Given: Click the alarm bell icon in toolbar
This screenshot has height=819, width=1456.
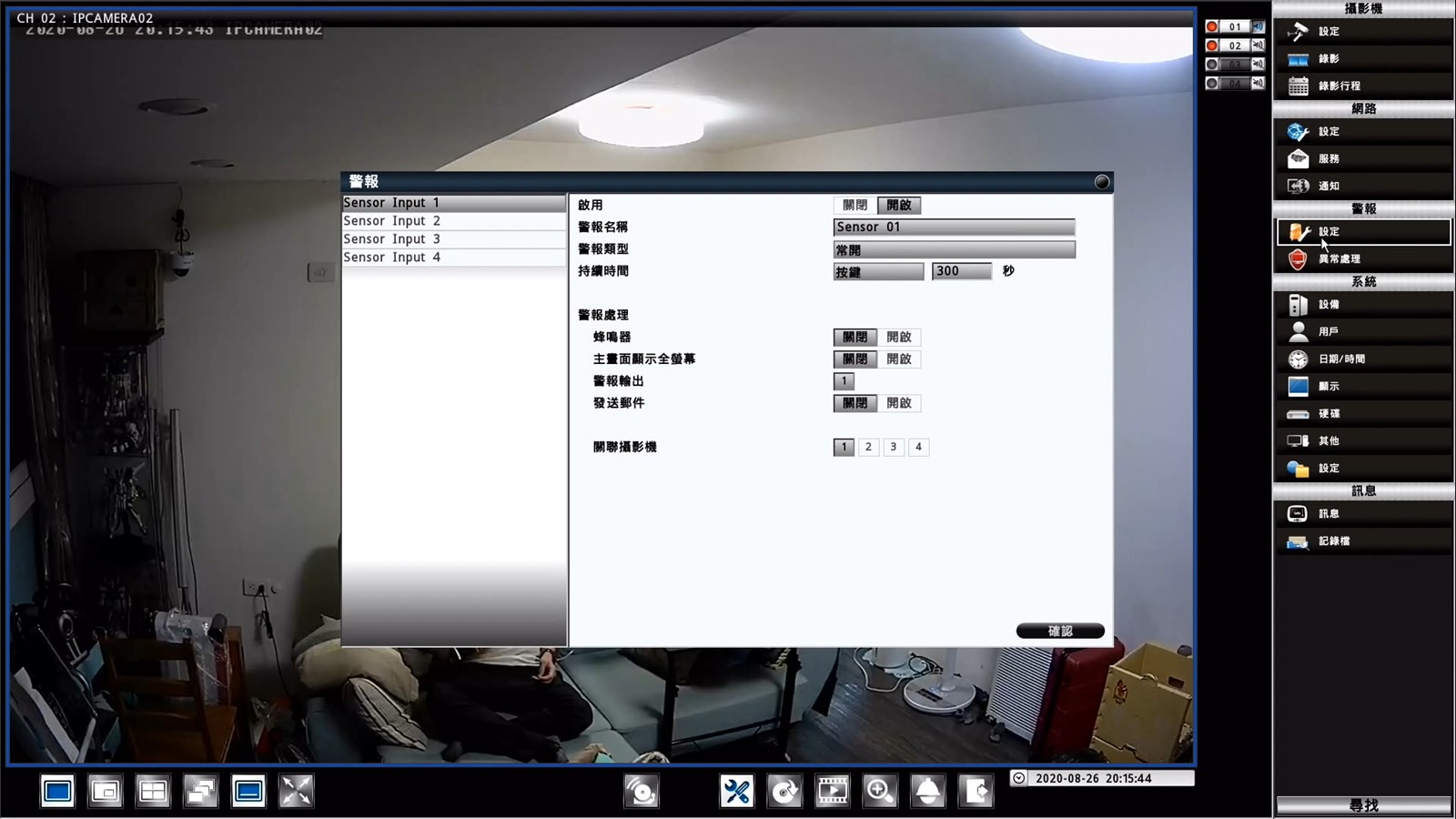Looking at the screenshot, I should pos(927,791).
